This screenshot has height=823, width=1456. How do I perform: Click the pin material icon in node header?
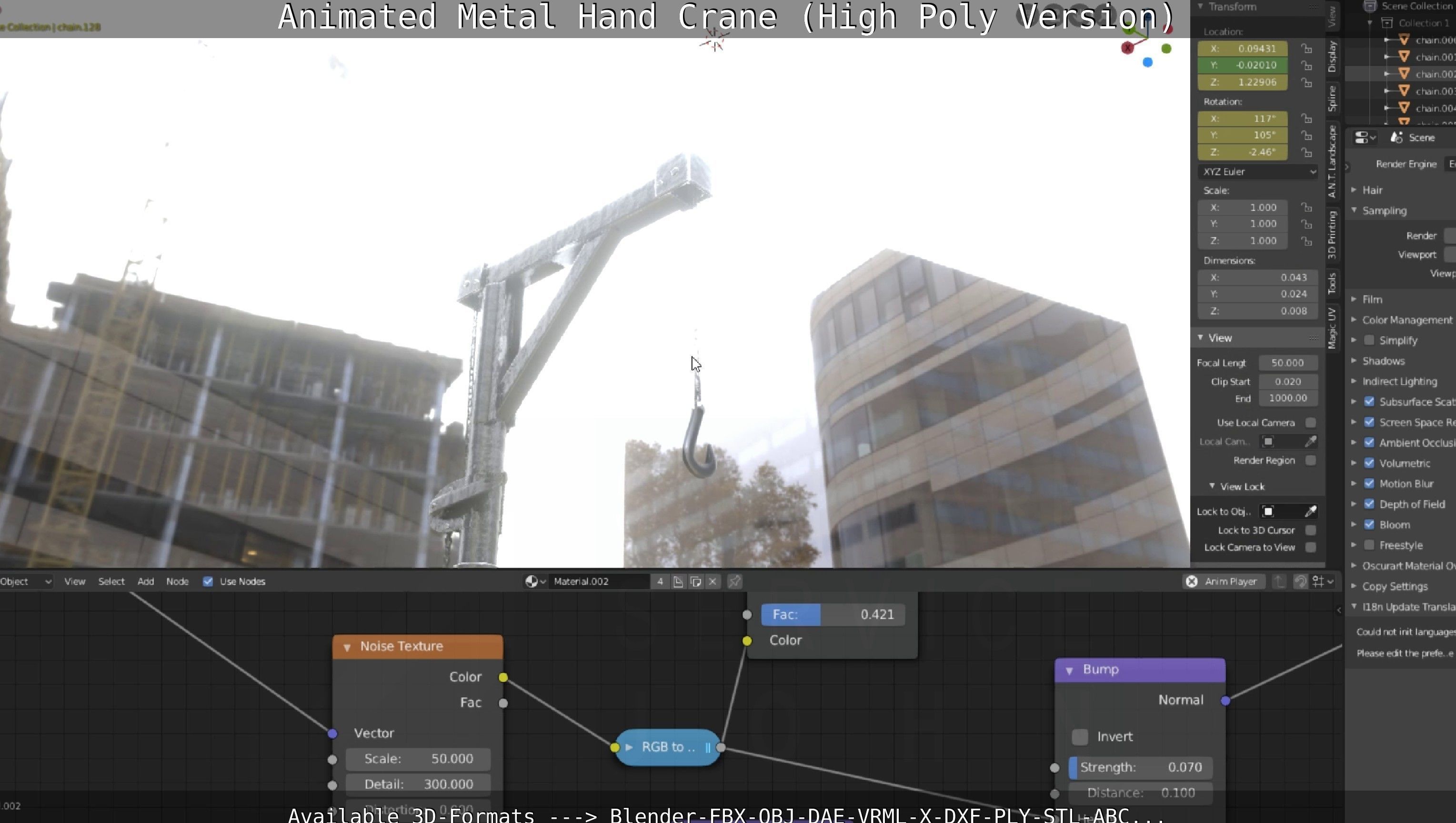point(734,581)
